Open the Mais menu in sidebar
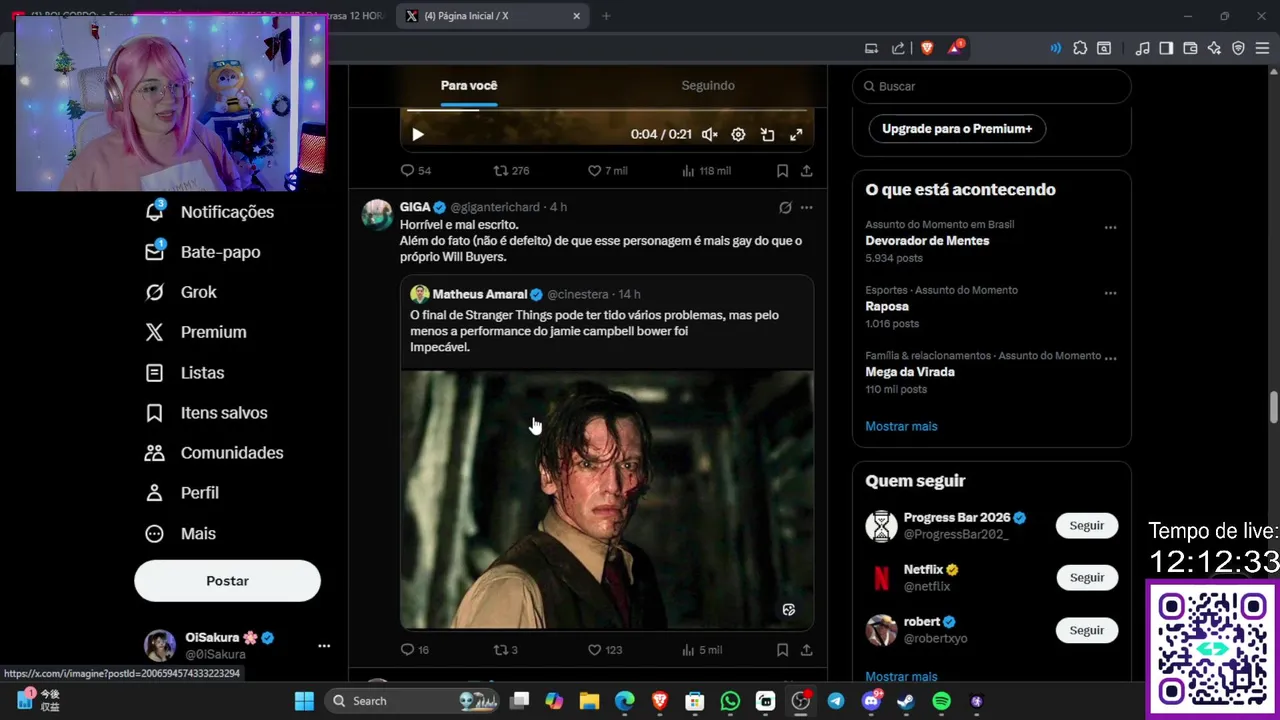This screenshot has width=1280, height=720. tap(181, 534)
